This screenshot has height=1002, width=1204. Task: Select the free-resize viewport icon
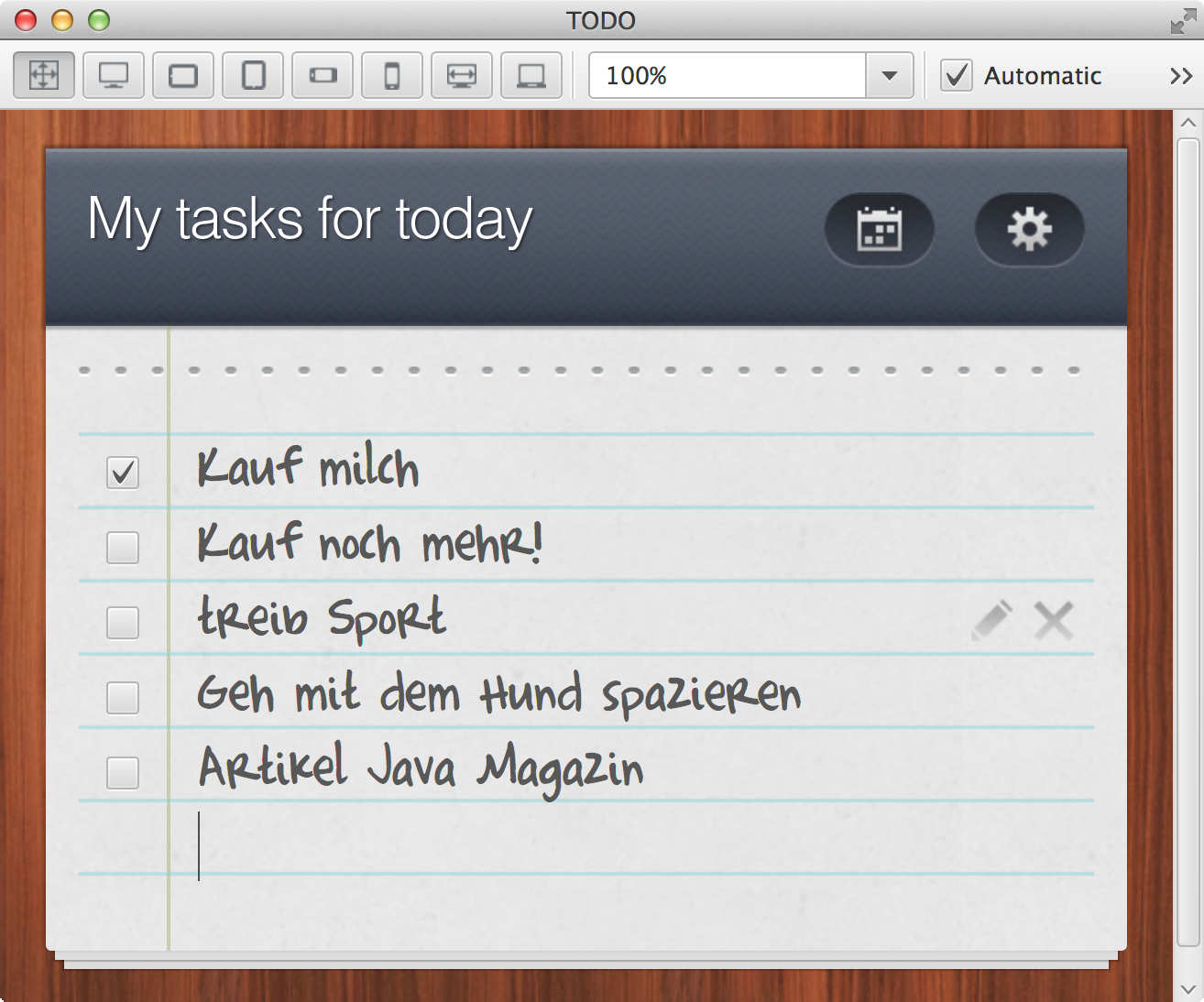(x=44, y=75)
